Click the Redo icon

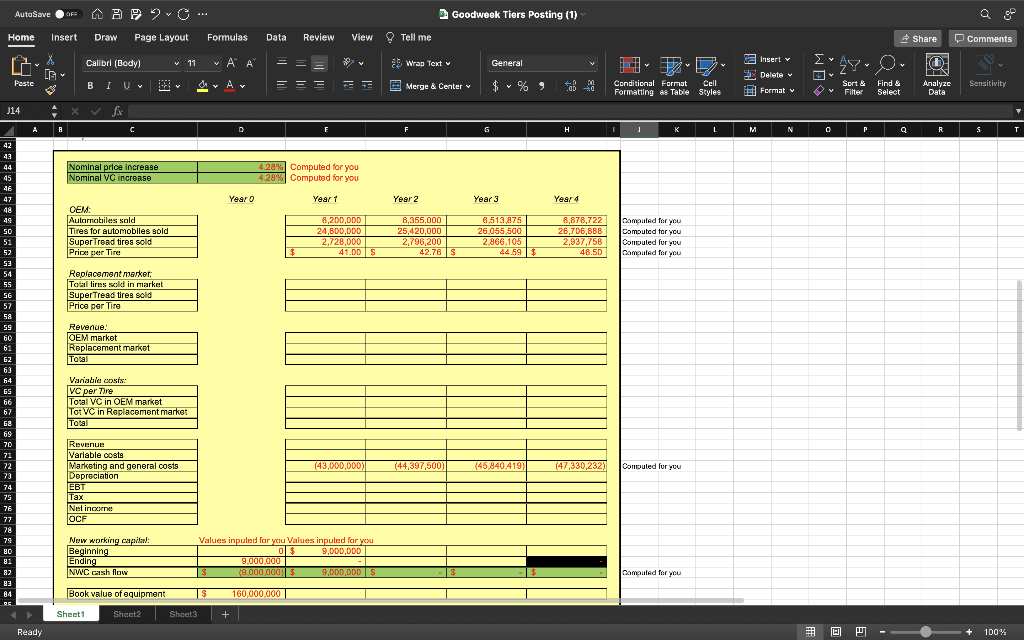click(x=184, y=14)
